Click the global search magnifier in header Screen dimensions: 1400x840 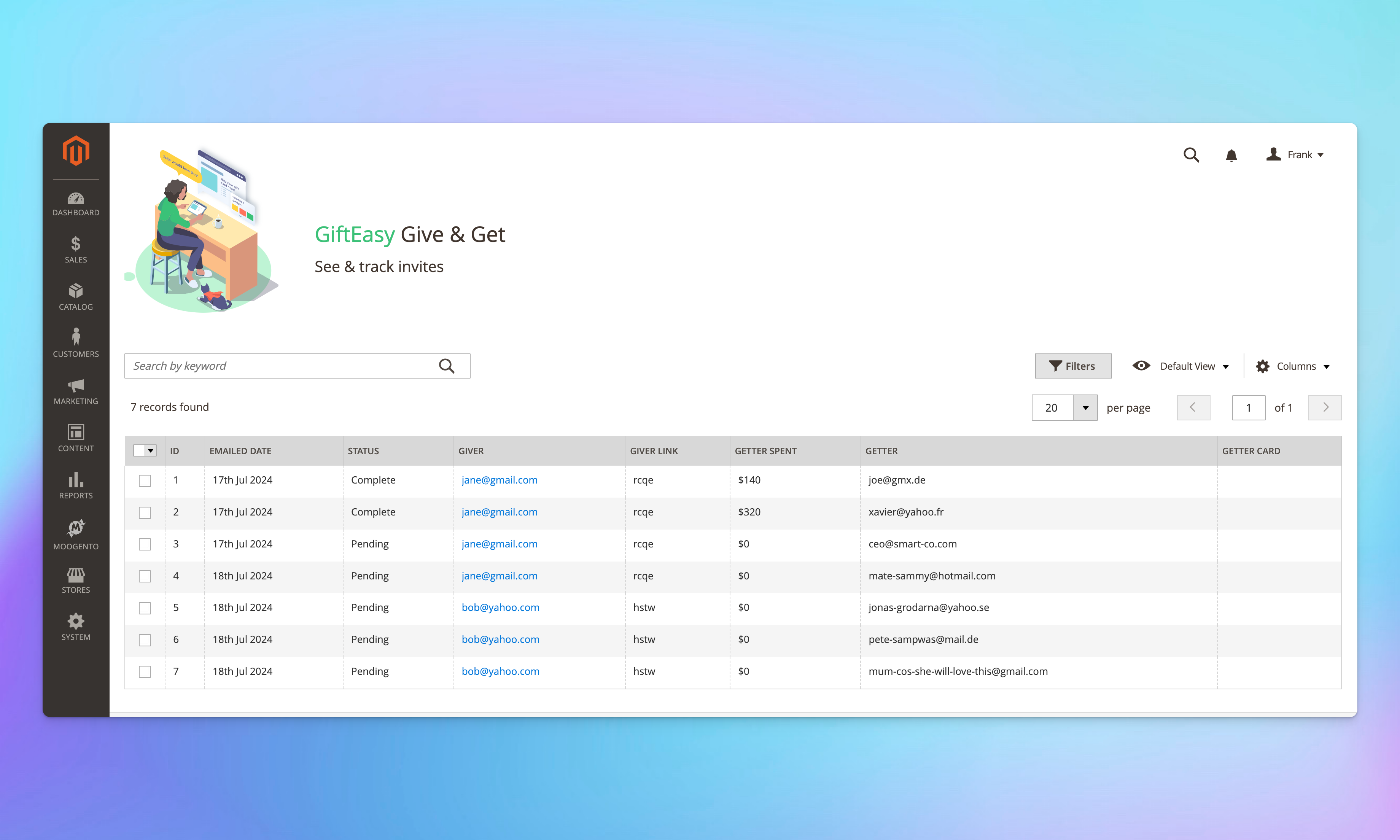[x=1191, y=155]
